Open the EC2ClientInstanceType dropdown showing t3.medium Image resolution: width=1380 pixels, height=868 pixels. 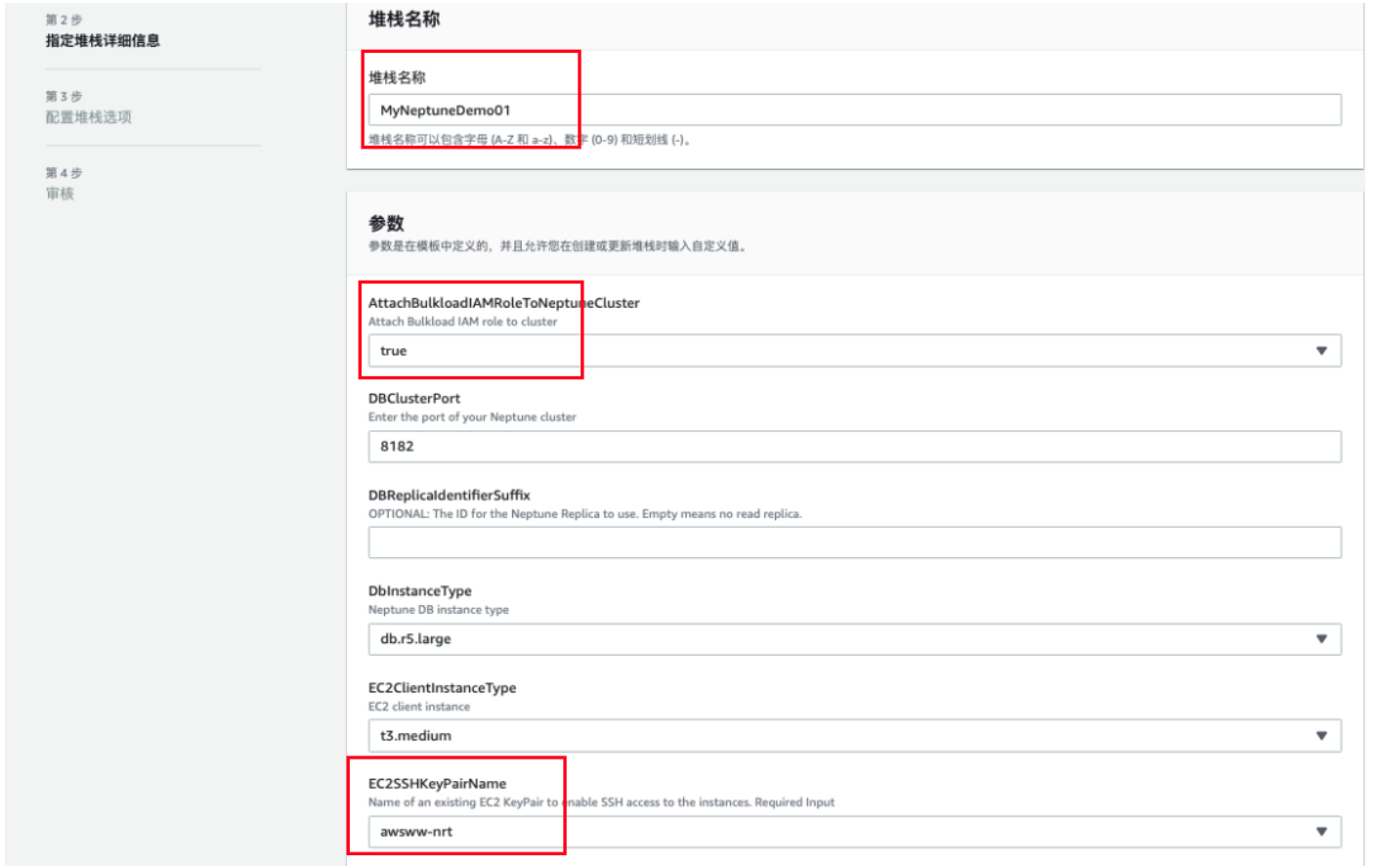click(854, 736)
